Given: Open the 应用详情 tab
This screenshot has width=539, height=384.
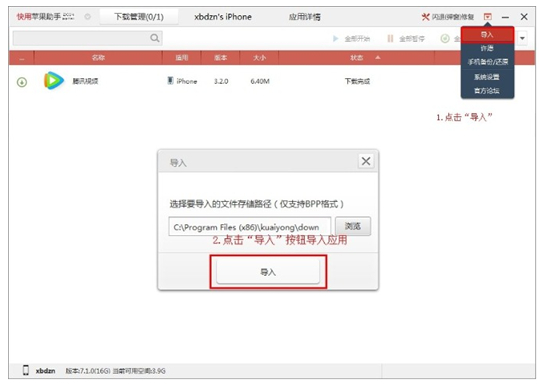Looking at the screenshot, I should [305, 17].
